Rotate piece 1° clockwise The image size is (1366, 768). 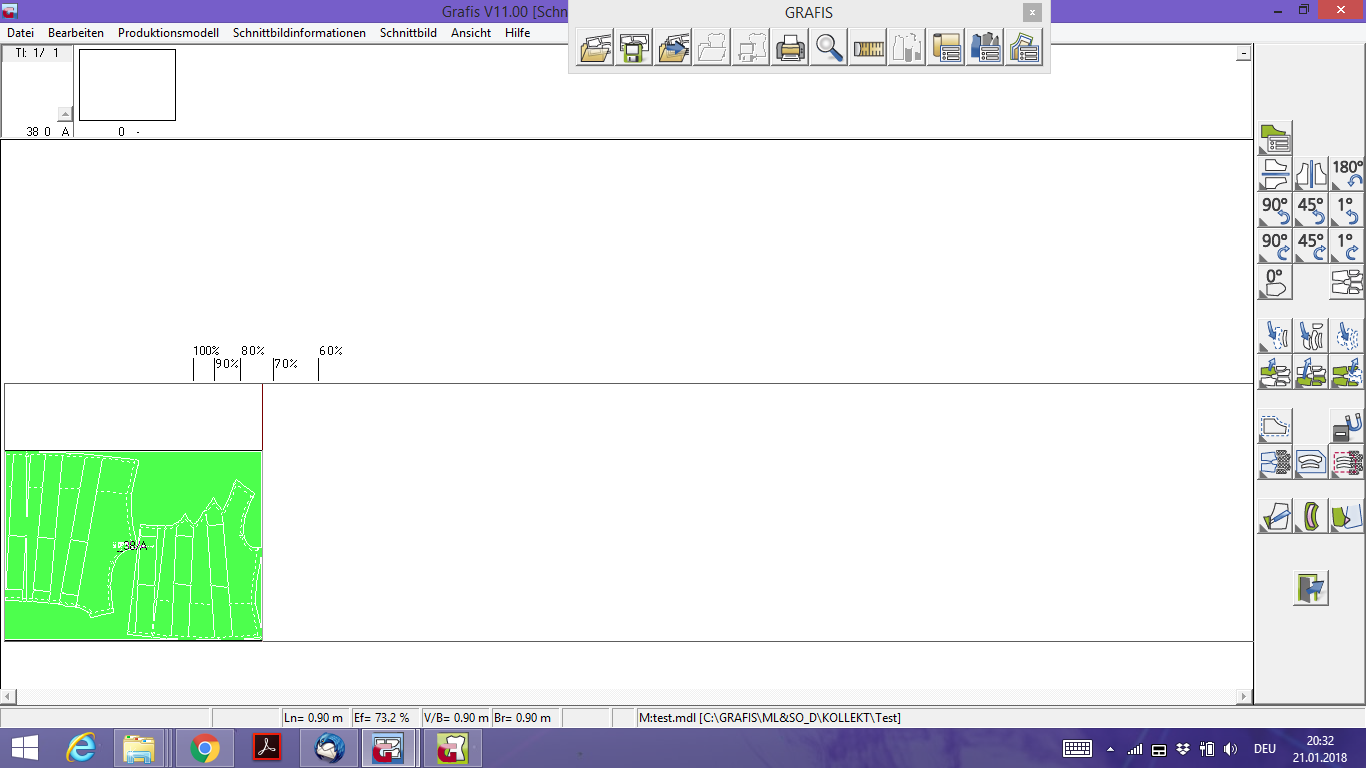[x=1347, y=246]
